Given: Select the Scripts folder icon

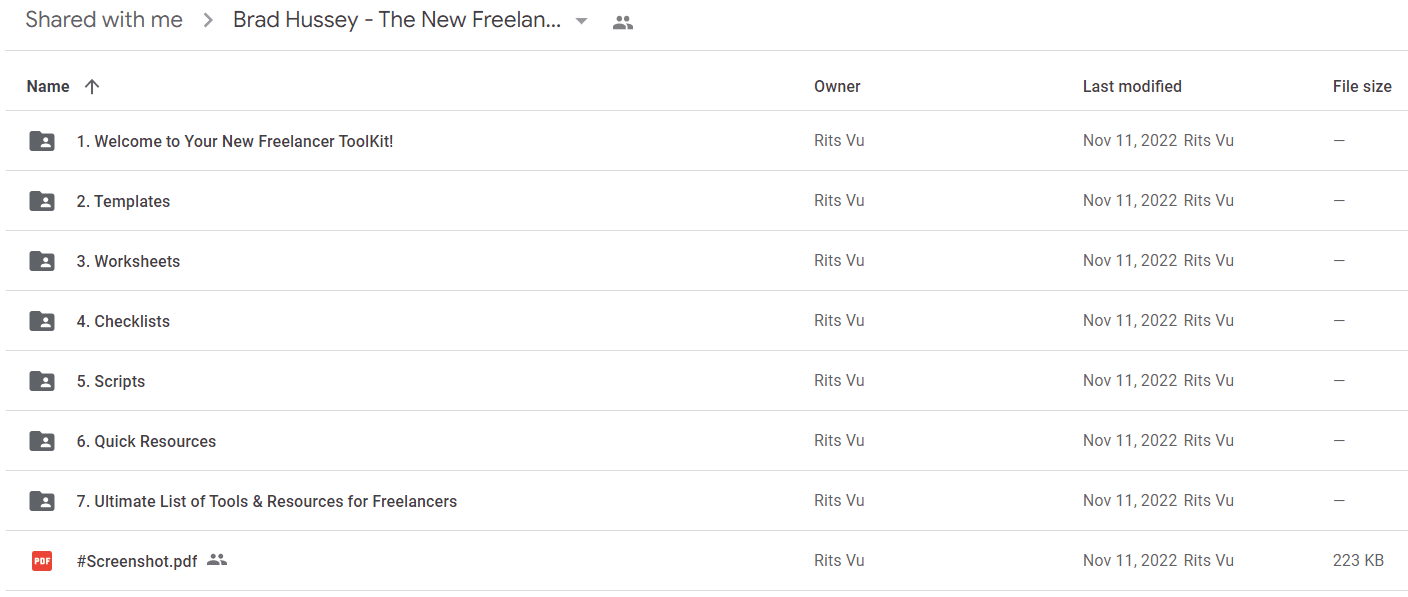Looking at the screenshot, I should click(42, 381).
